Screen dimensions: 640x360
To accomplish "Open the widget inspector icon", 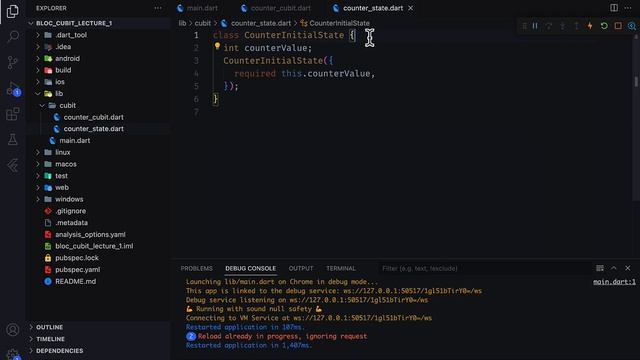I will click(x=632, y=26).
